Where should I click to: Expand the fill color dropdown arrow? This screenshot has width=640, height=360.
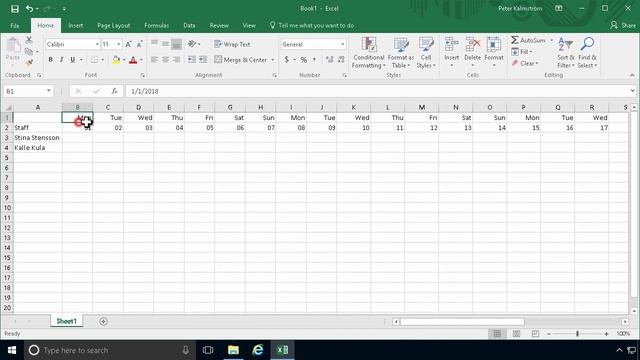(124, 60)
